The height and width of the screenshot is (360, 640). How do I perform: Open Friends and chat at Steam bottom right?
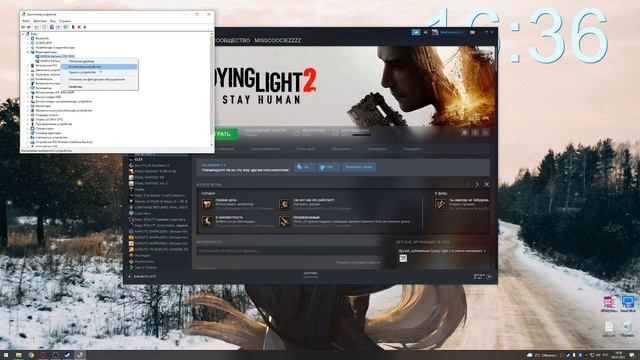(x=482, y=276)
